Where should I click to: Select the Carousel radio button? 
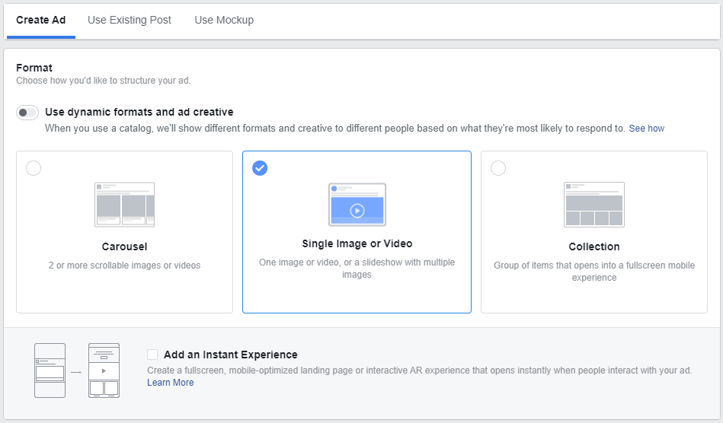pyautogui.click(x=34, y=168)
